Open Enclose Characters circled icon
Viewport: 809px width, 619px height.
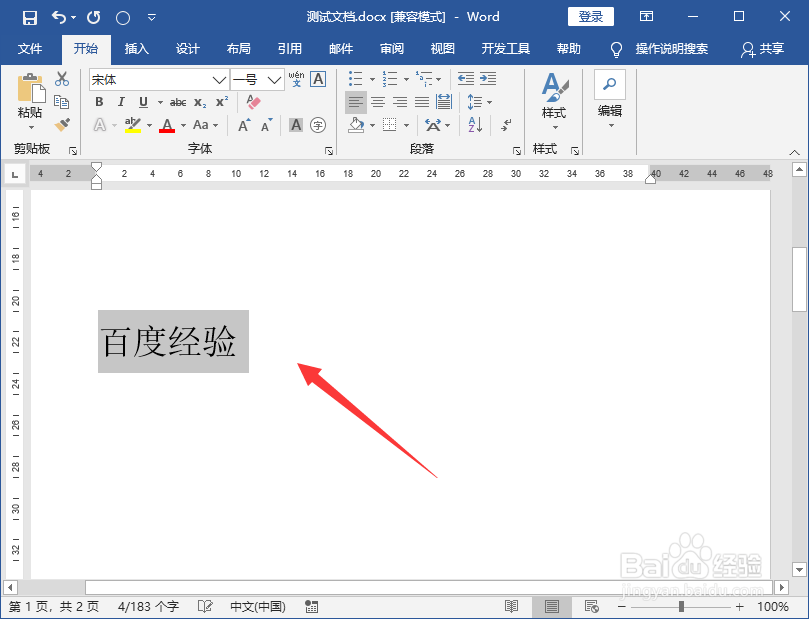[318, 125]
